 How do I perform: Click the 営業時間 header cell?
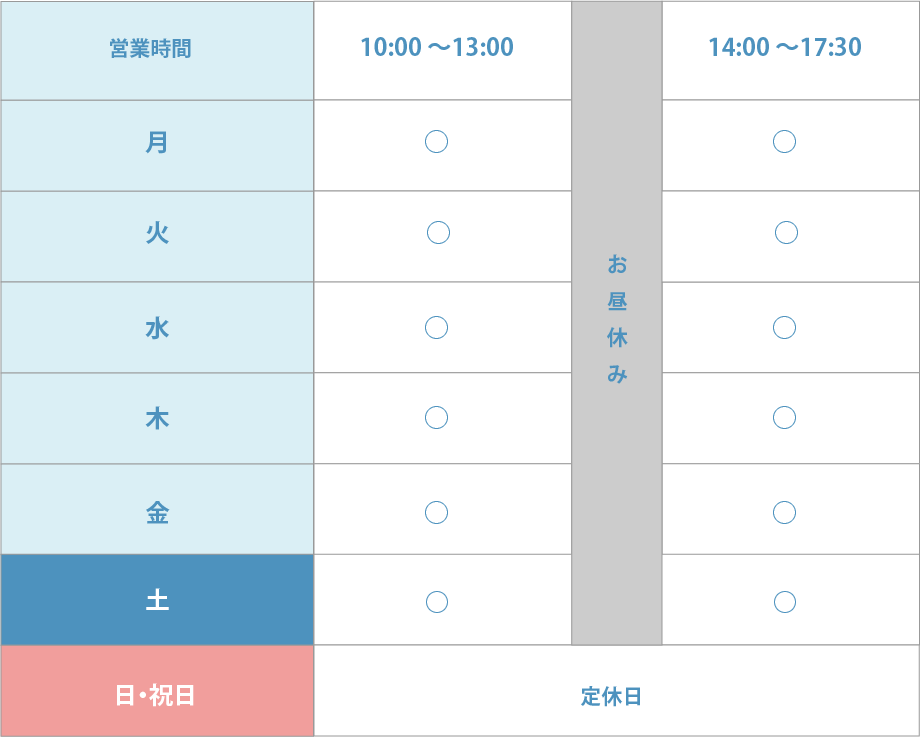pos(157,51)
